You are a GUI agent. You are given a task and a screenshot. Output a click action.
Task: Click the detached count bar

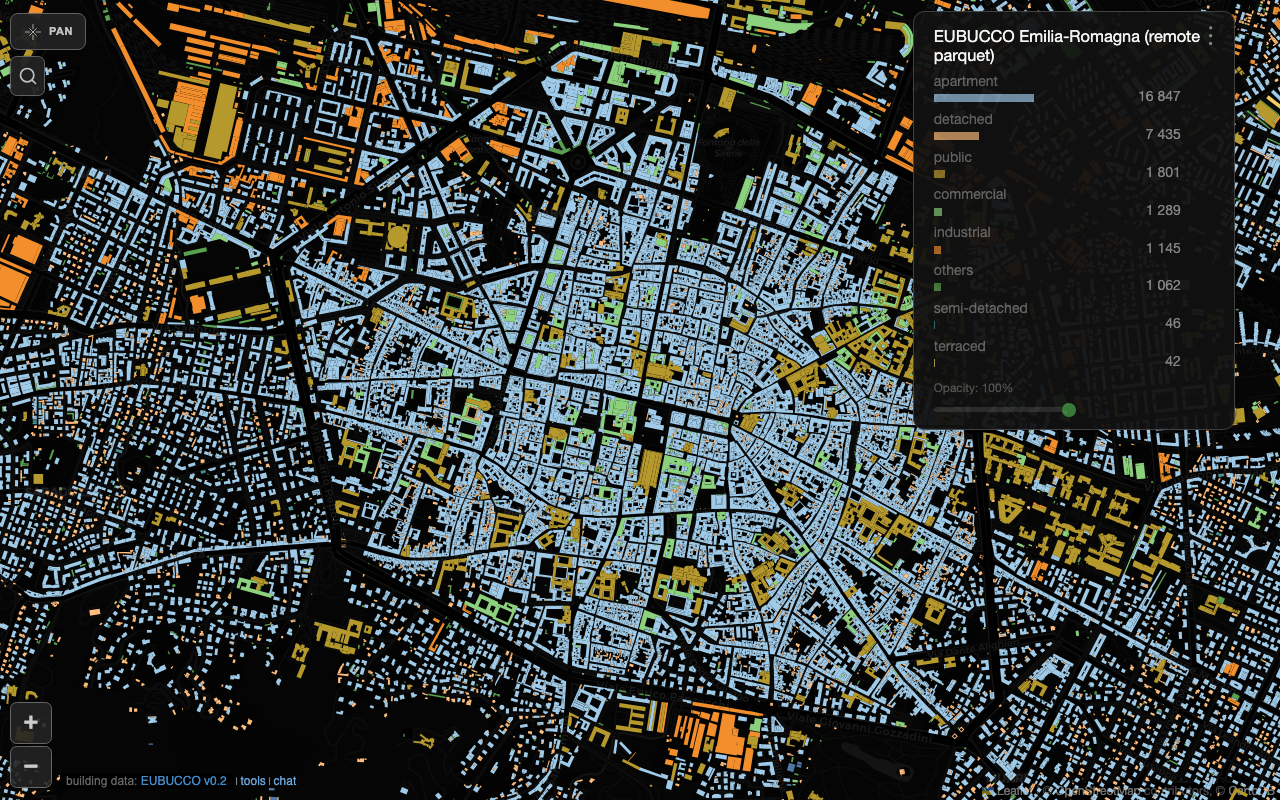coord(956,136)
